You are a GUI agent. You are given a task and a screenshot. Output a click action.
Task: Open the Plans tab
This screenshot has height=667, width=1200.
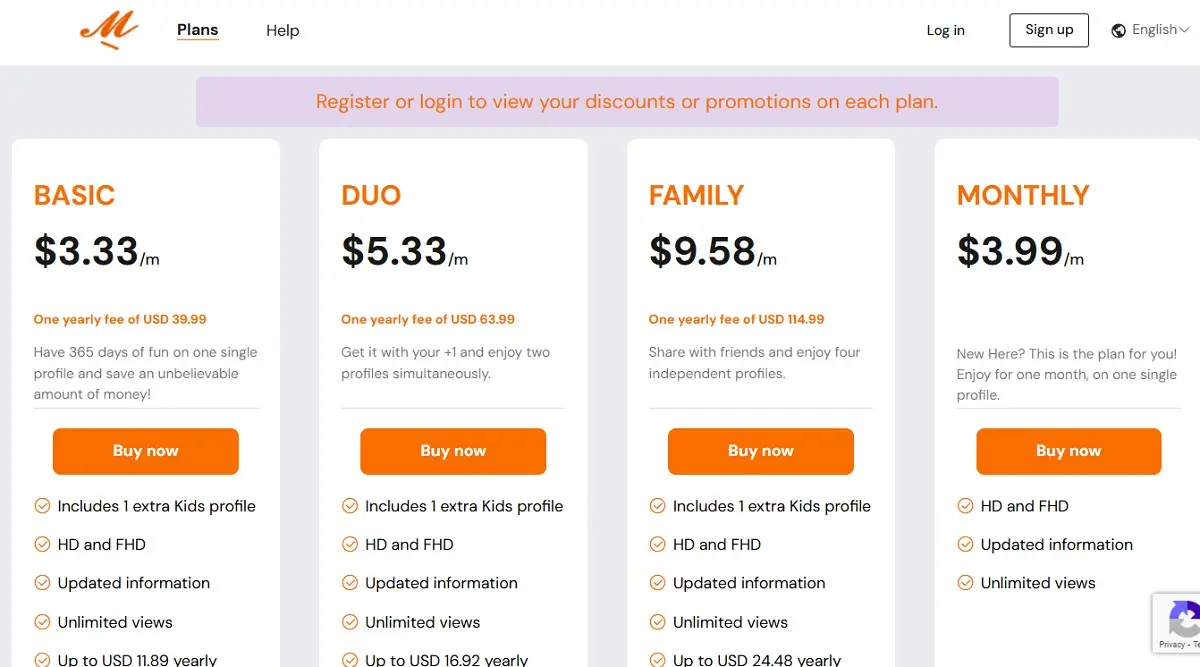198,30
